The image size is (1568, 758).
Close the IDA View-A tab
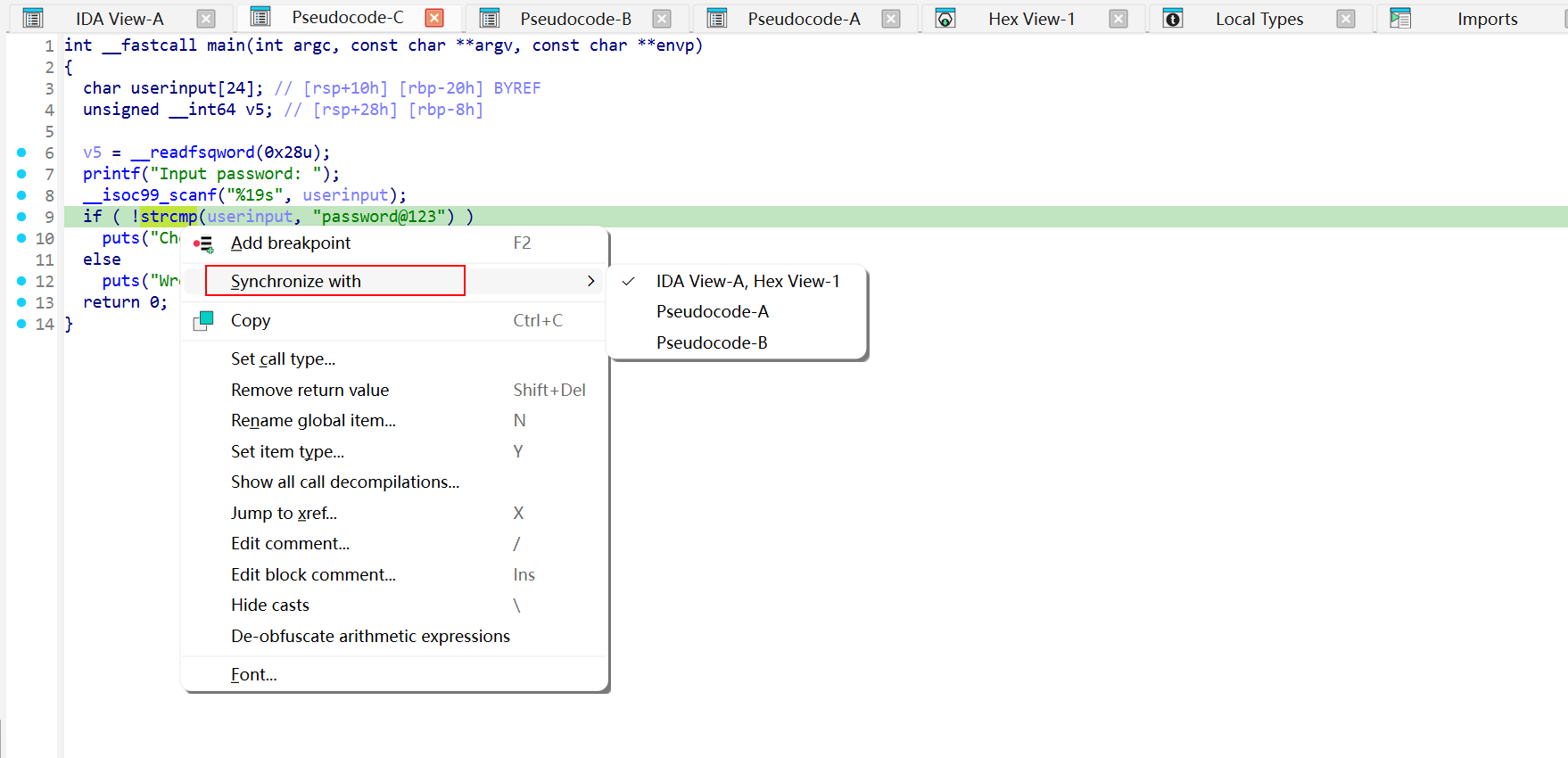[206, 19]
